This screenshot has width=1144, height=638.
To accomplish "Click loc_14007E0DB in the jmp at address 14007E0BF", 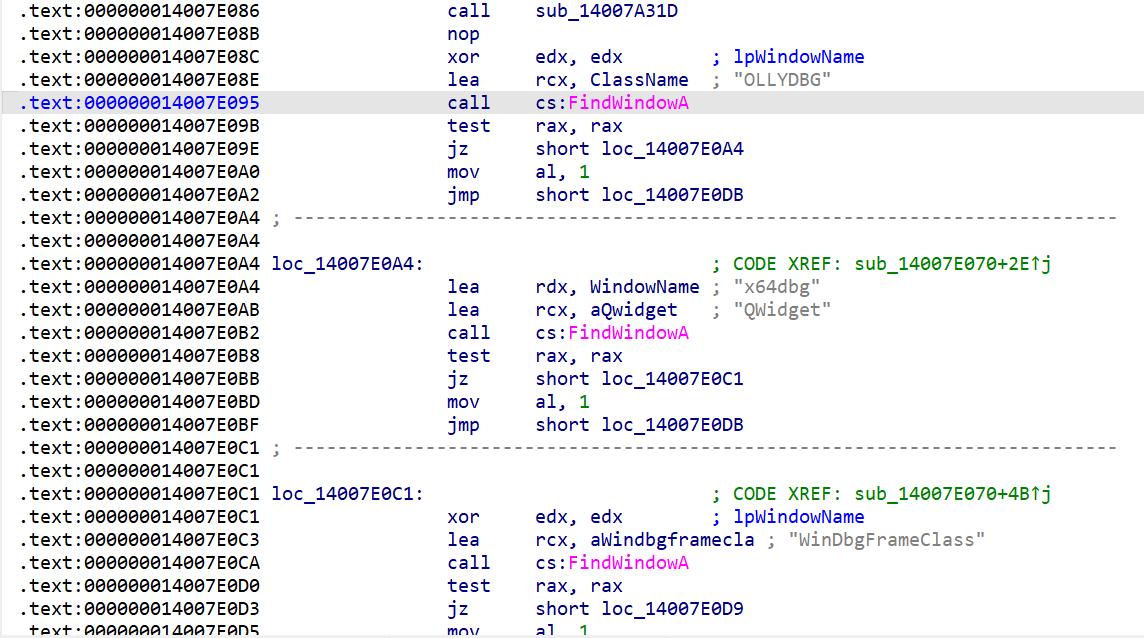I will coord(672,425).
